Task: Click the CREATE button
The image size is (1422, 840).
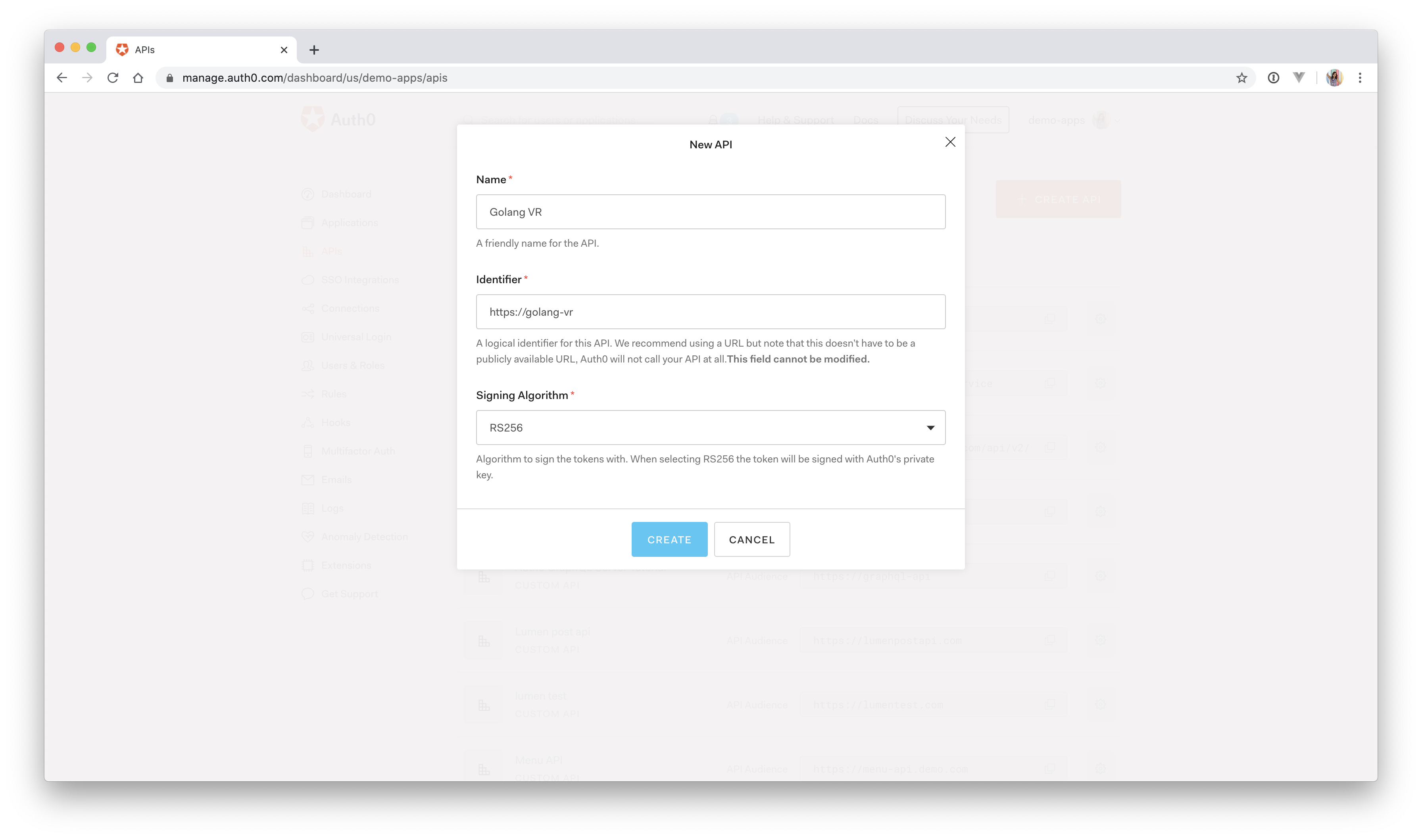Action: click(x=669, y=539)
